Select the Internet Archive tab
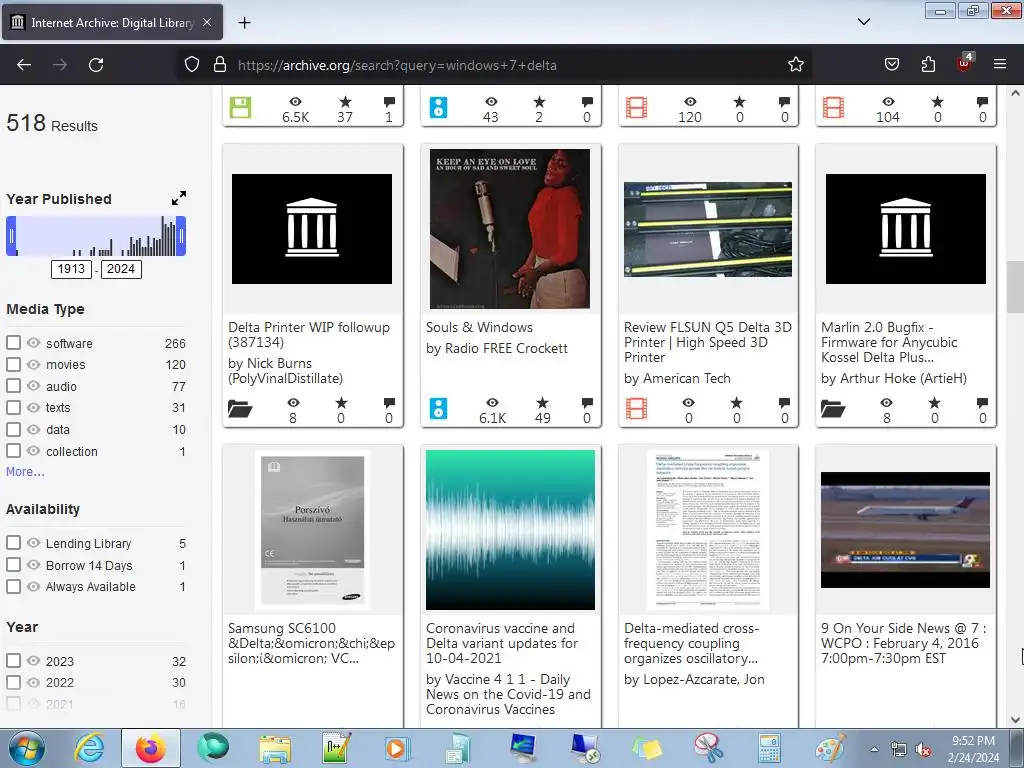 (x=112, y=22)
